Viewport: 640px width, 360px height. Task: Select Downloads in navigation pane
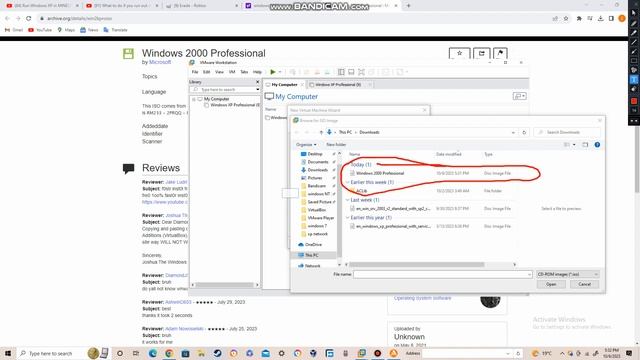[x=318, y=170]
